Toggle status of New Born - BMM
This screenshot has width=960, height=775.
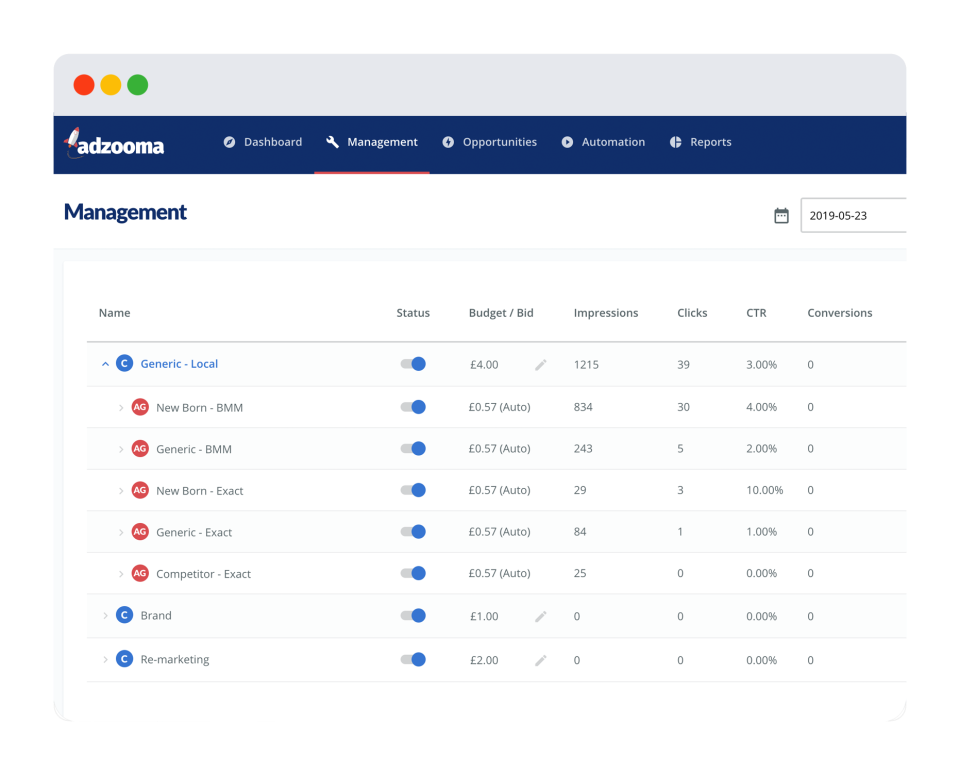pos(413,407)
